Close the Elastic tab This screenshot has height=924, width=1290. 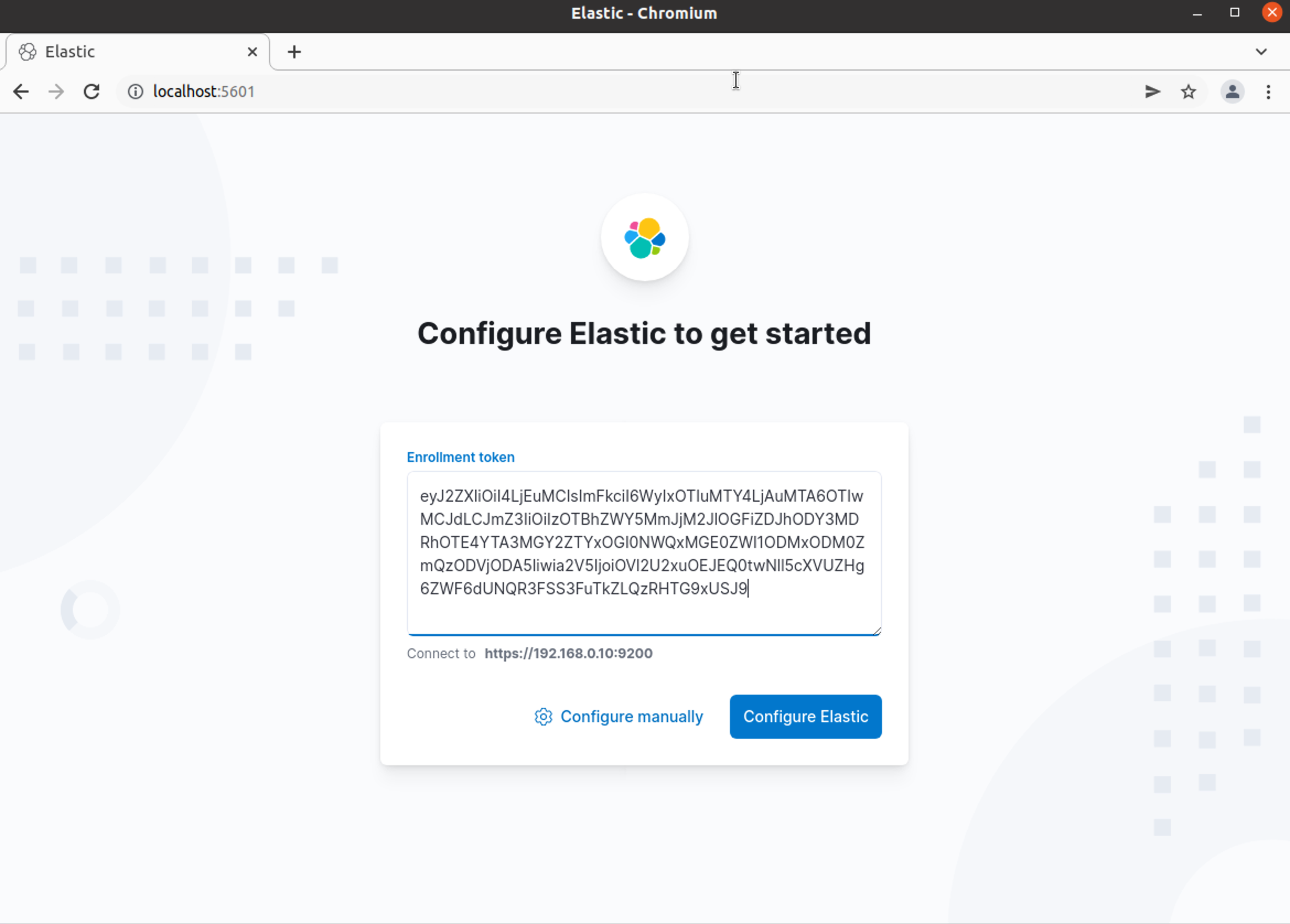(252, 51)
